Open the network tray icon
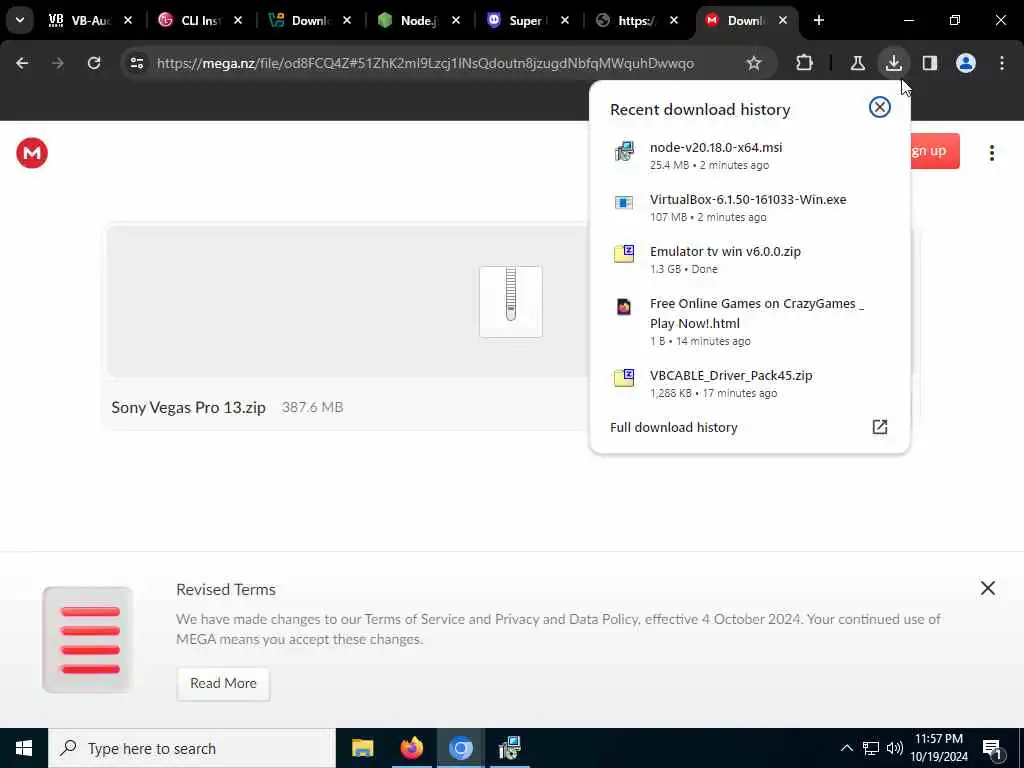Screen dimensions: 1024x768 point(871,748)
